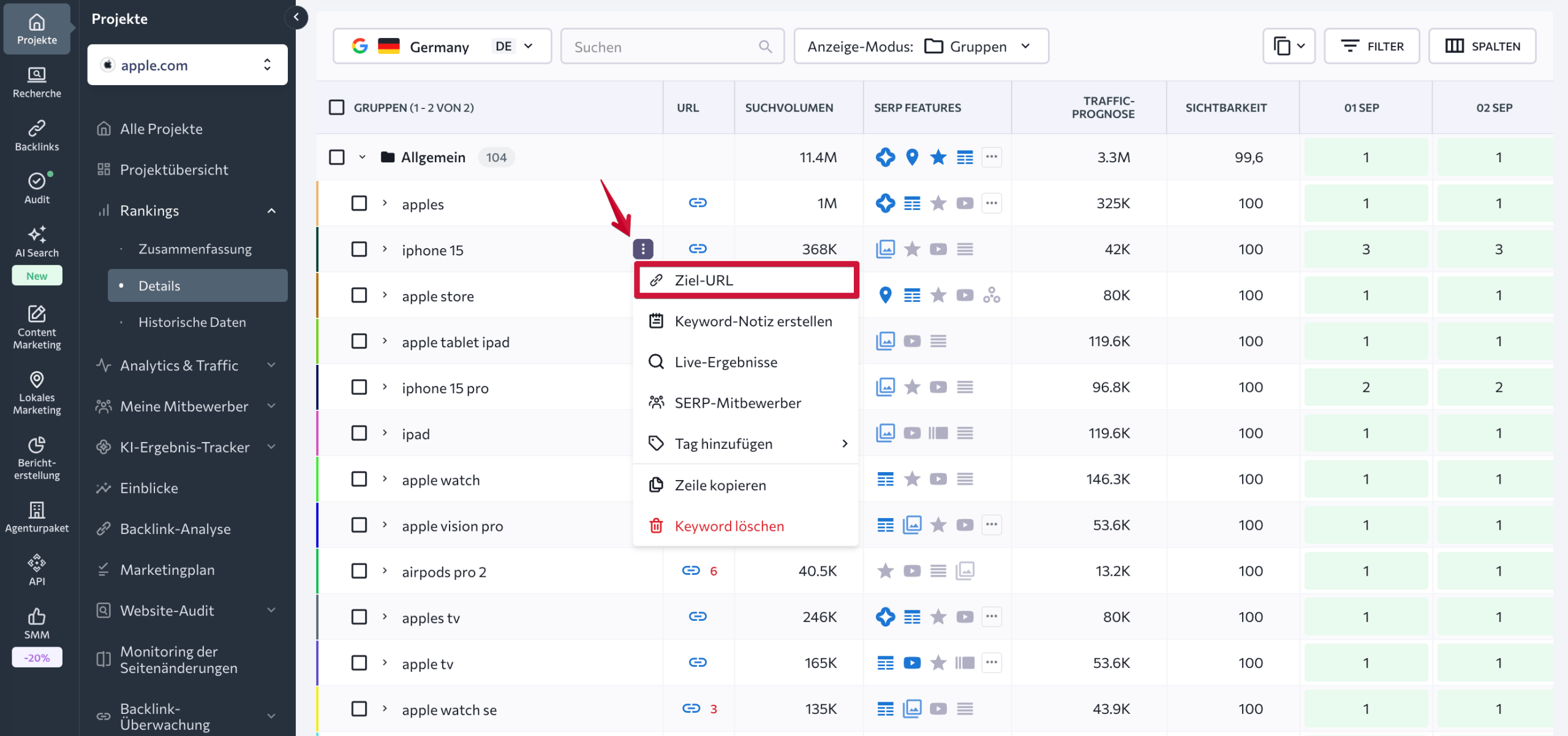Tick the checkbox for iphone 15 pro

(359, 387)
